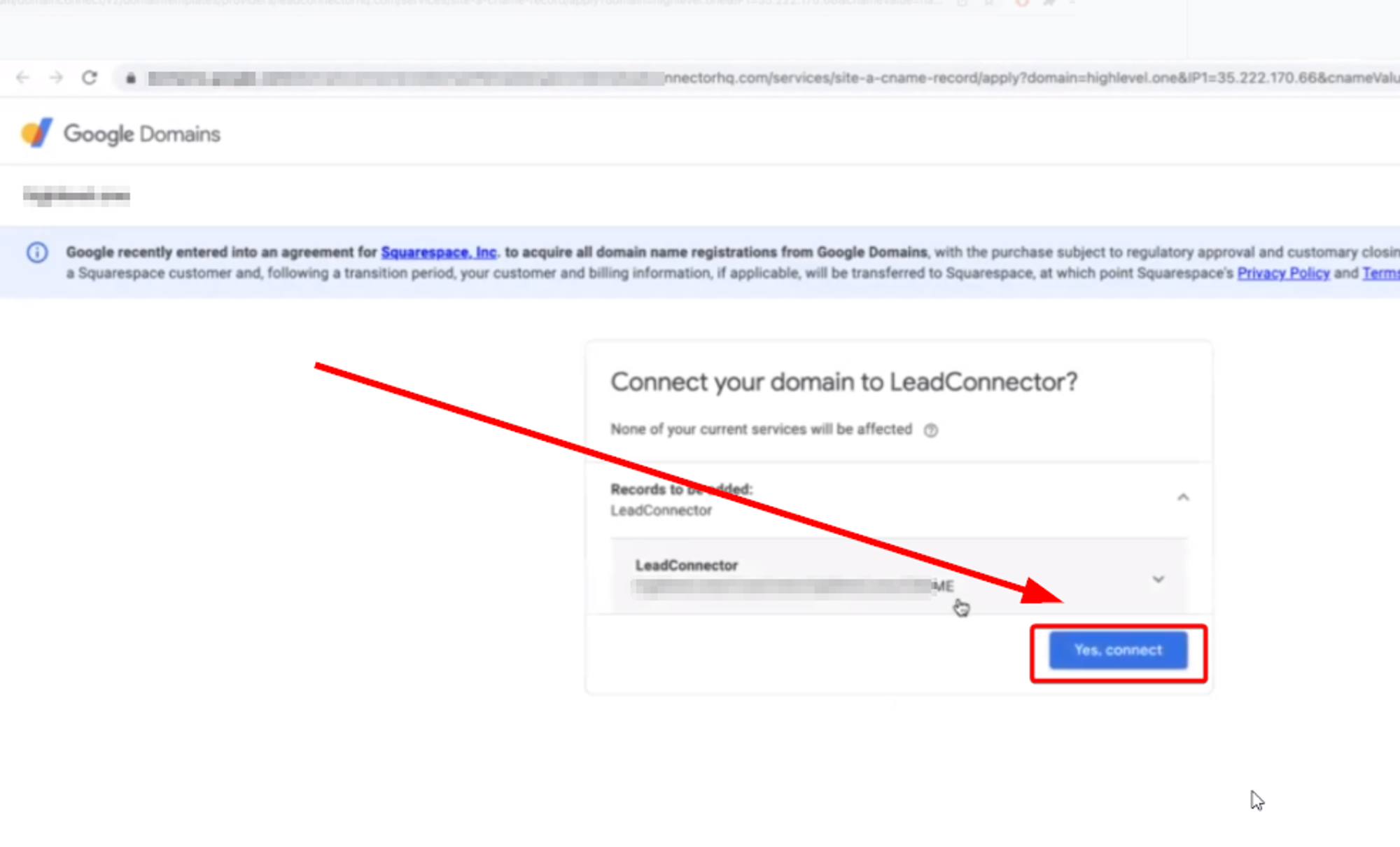Image resolution: width=1400 pixels, height=847 pixels.
Task: Click the Google Domains logo
Action: (x=36, y=133)
